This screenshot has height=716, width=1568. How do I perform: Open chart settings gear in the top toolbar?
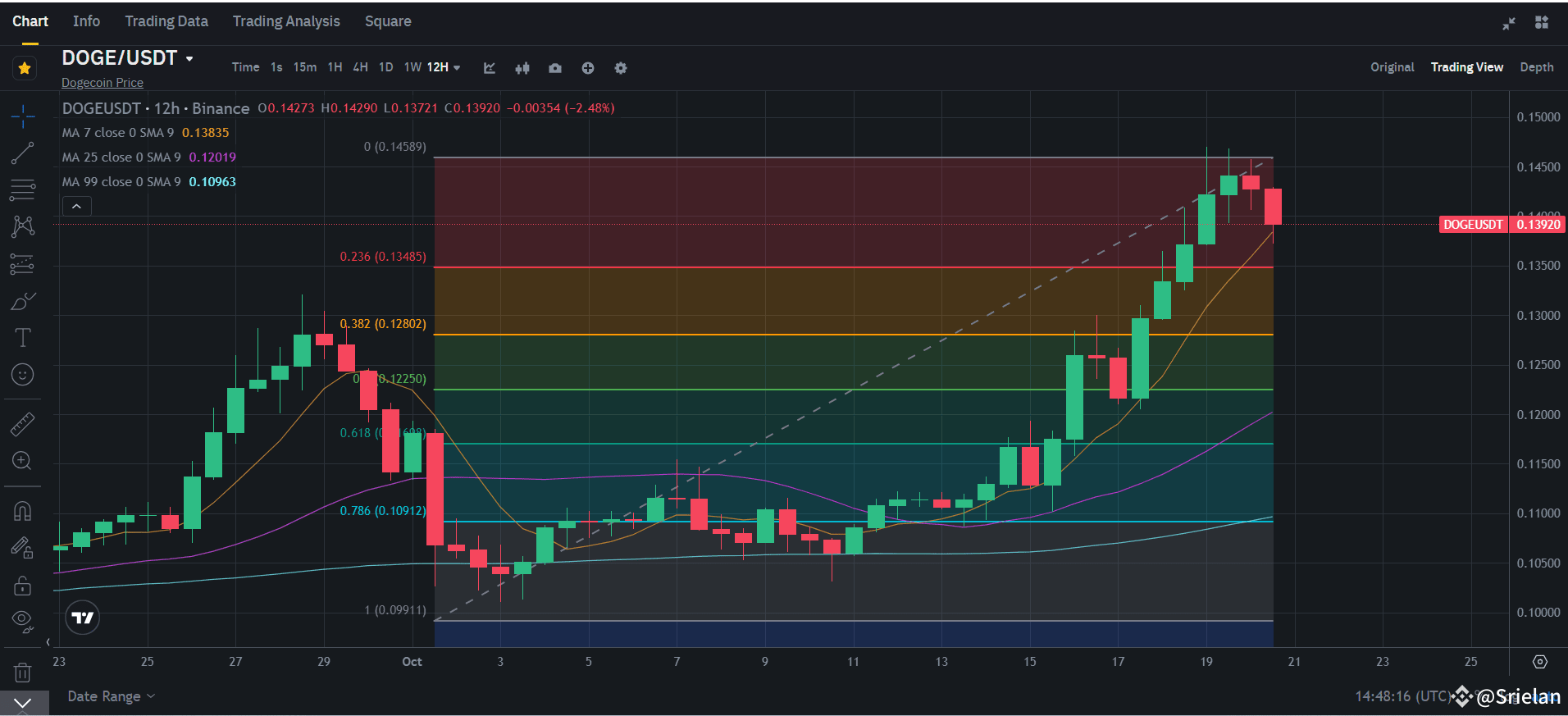point(621,68)
